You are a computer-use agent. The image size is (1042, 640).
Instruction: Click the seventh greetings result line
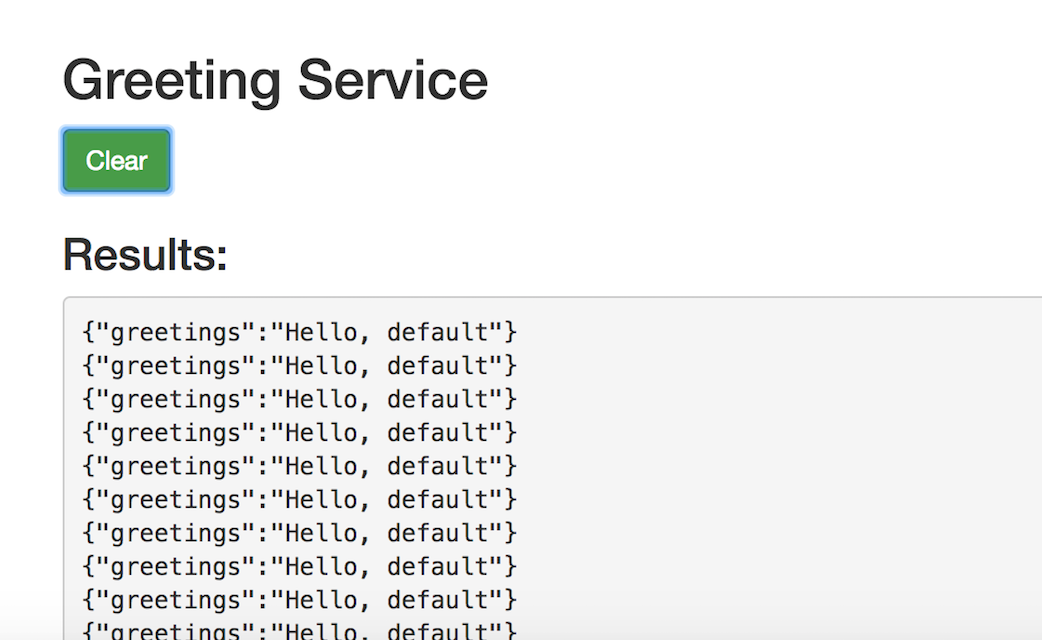coord(299,533)
